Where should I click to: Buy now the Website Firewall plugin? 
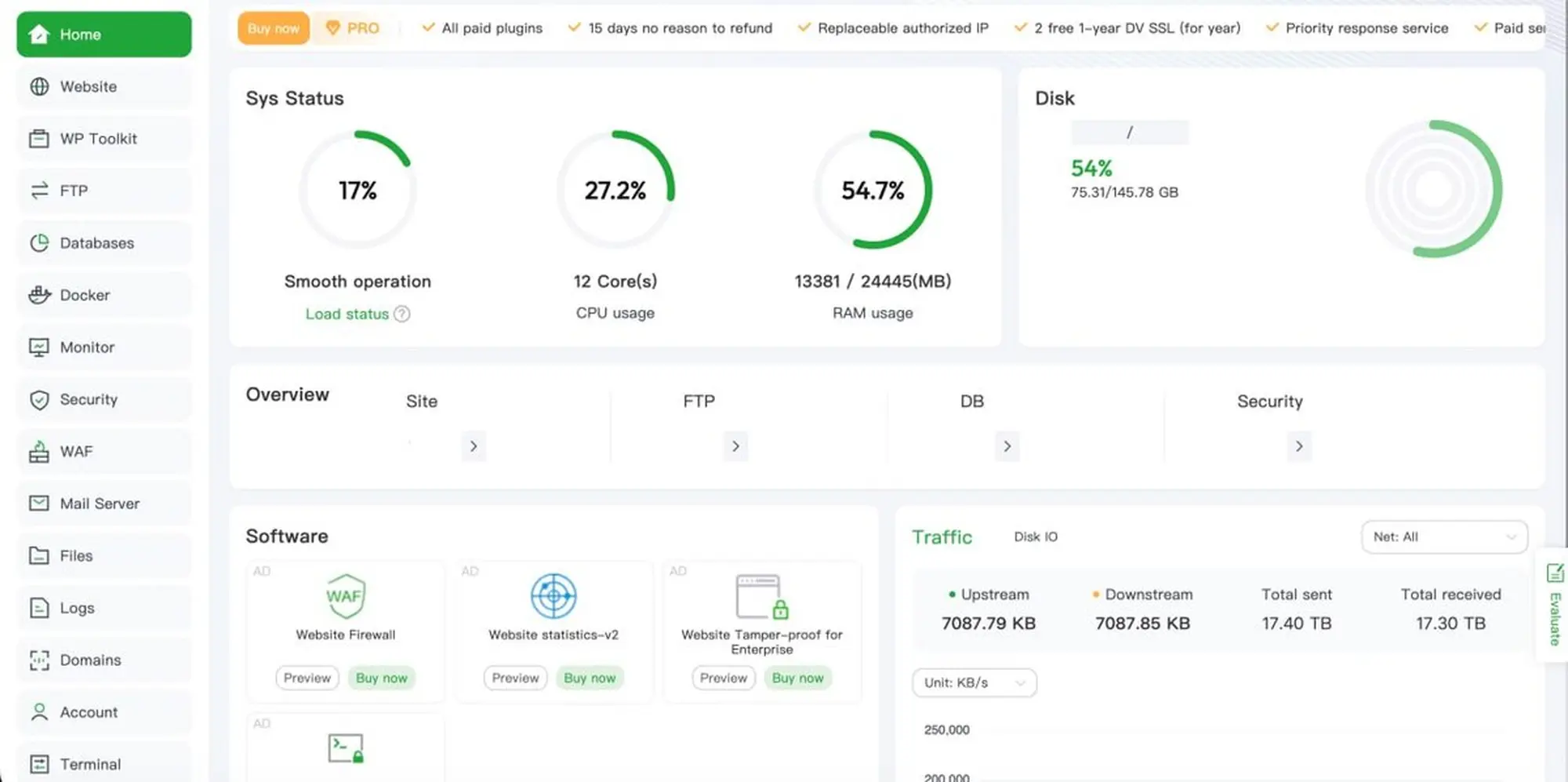(382, 678)
